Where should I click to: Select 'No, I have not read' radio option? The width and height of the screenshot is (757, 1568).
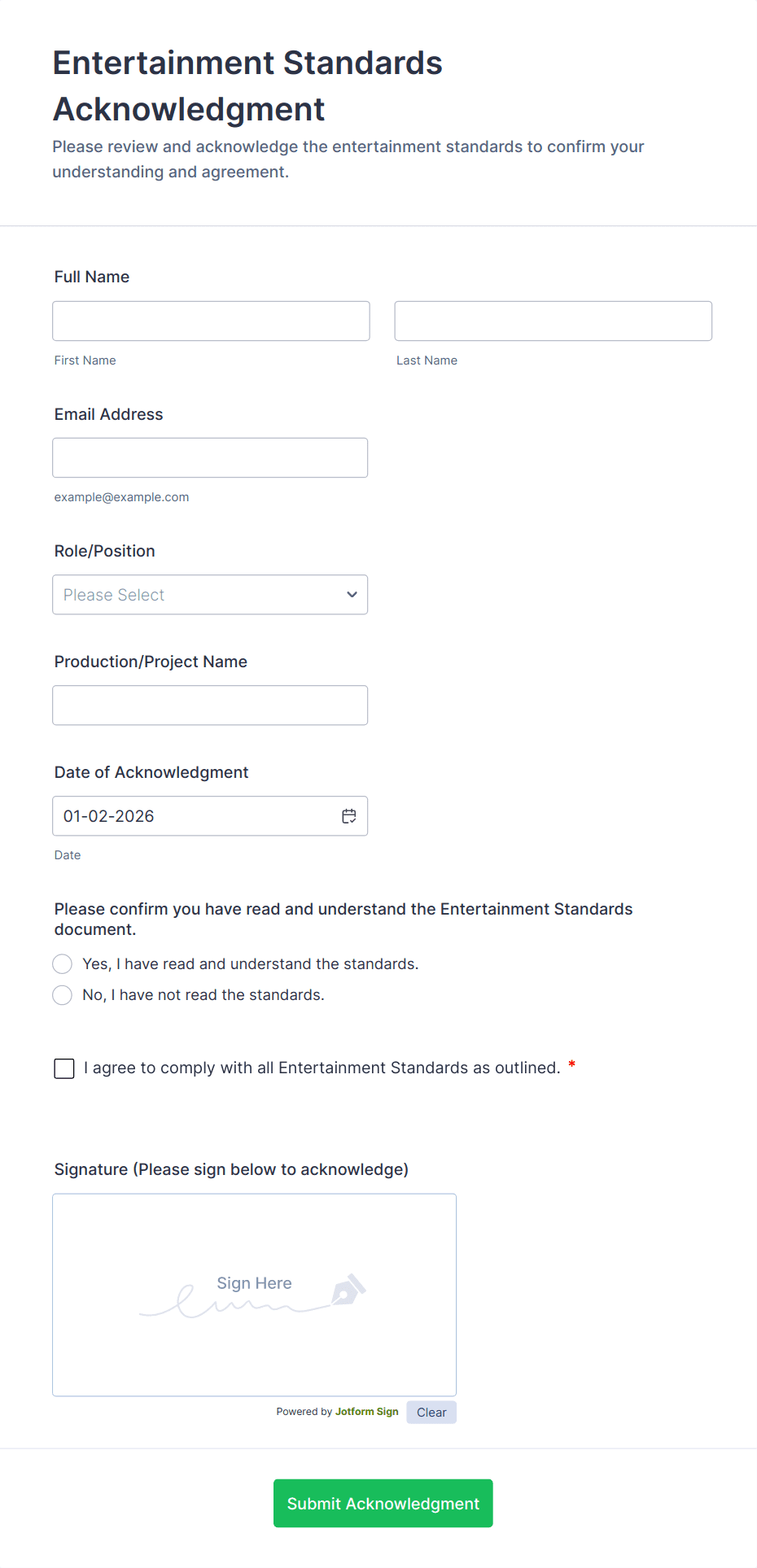(x=63, y=995)
